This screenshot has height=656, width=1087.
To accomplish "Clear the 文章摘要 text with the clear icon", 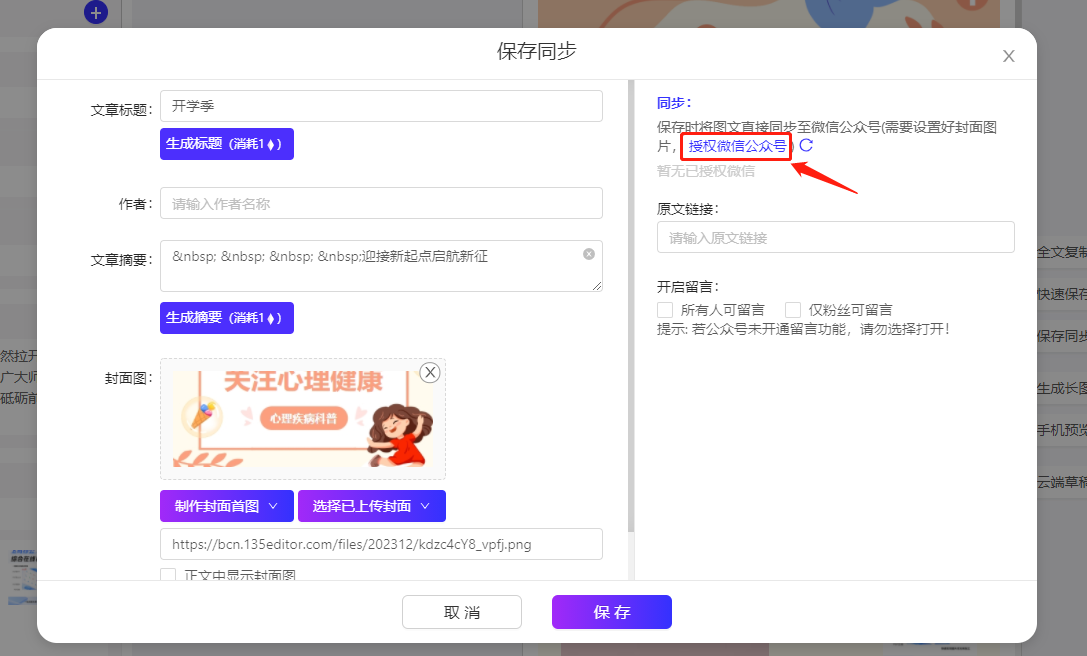I will 589,254.
